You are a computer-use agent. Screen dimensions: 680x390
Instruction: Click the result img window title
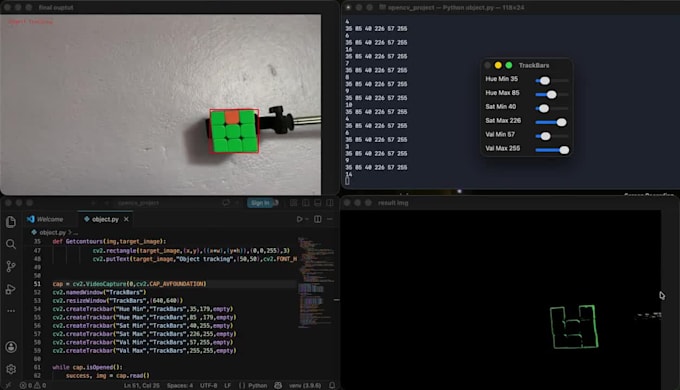tap(393, 203)
